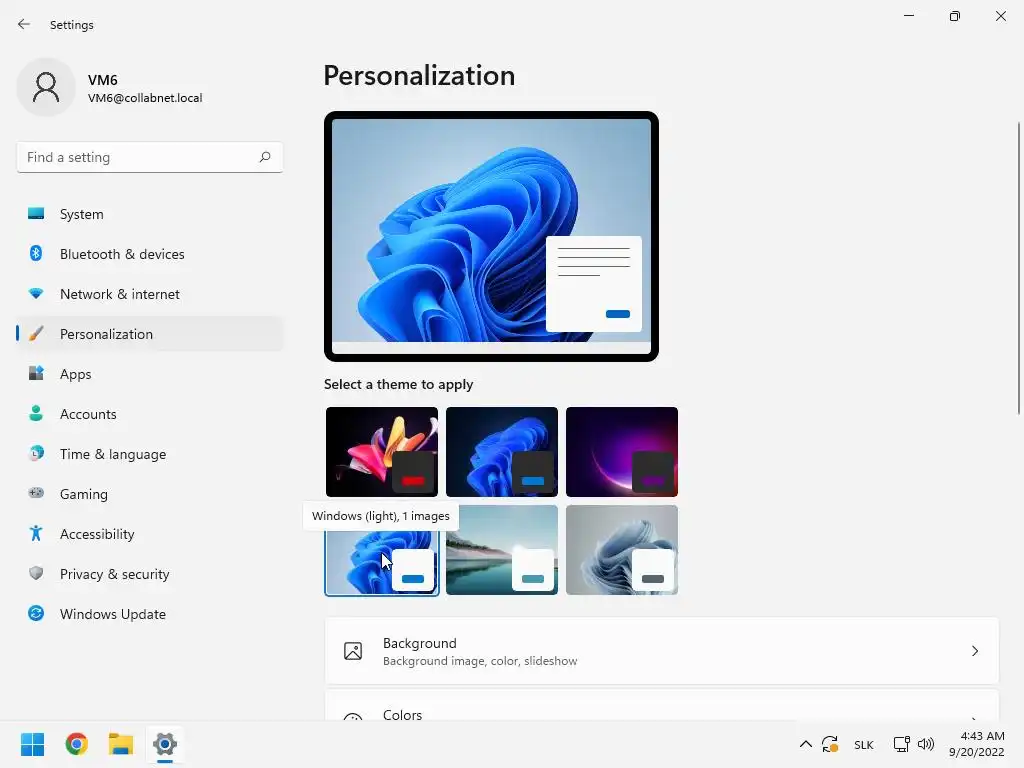
Task: Click Settings gear in taskbar
Action: 165,744
